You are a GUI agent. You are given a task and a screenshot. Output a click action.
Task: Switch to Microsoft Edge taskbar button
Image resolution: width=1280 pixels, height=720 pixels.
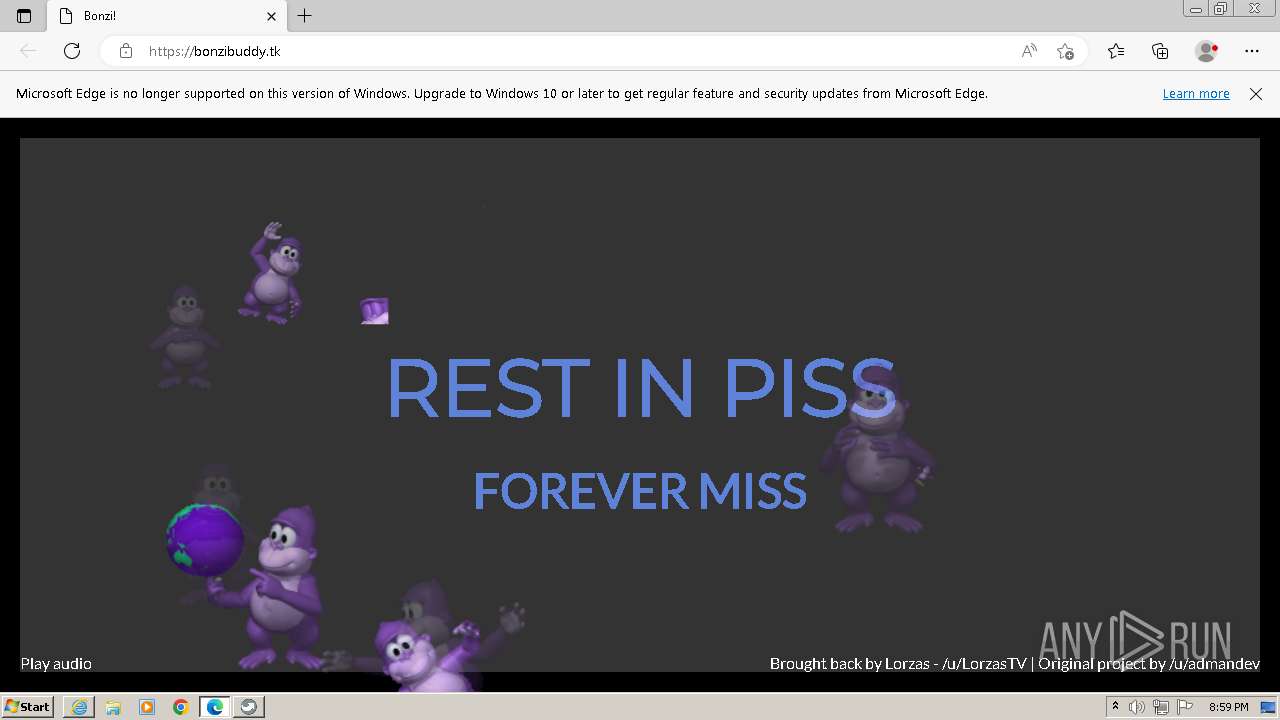click(215, 707)
